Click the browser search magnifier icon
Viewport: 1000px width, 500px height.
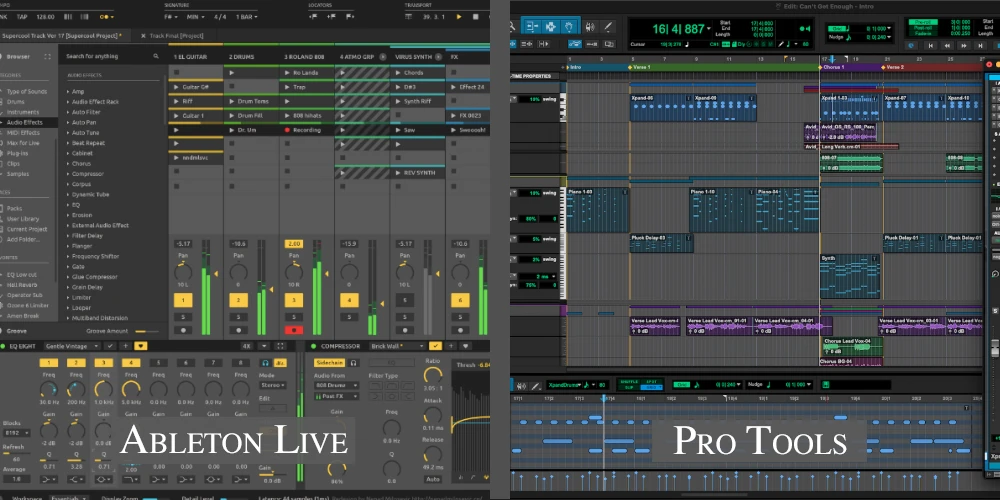point(158,56)
